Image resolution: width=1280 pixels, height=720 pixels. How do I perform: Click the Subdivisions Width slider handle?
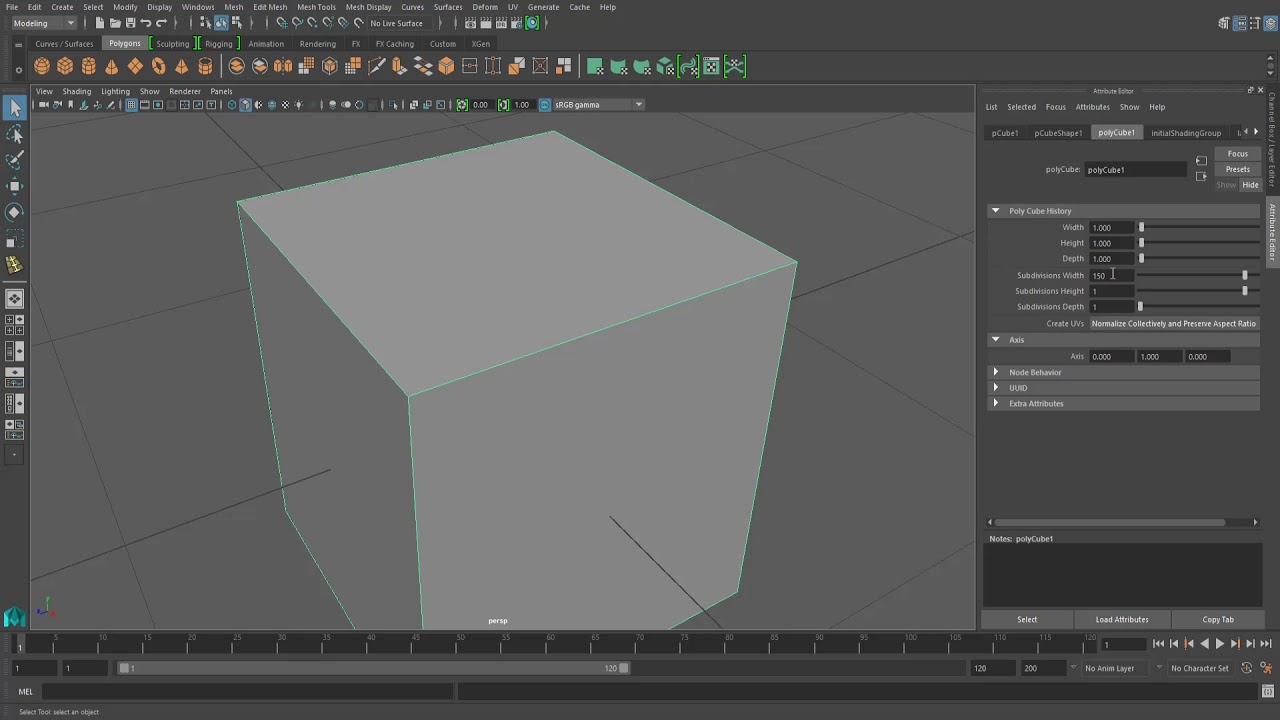1245,275
